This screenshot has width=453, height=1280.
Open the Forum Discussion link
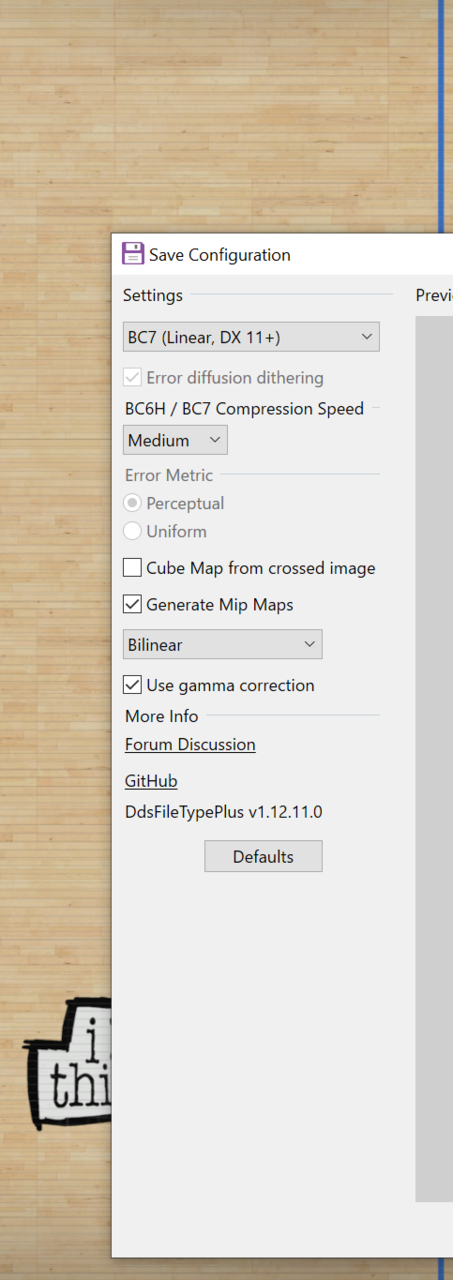click(190, 745)
